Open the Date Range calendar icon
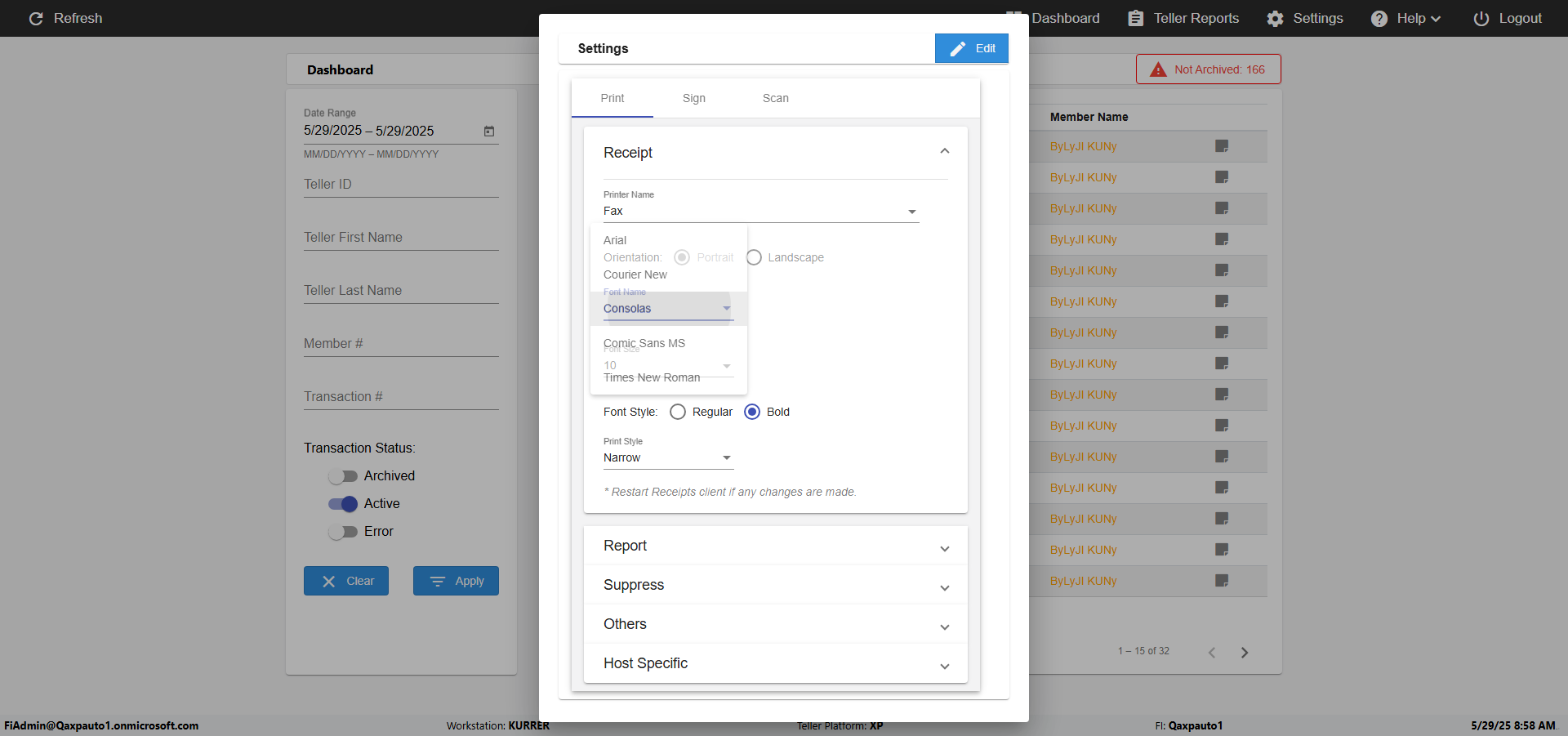This screenshot has height=736, width=1568. [489, 131]
